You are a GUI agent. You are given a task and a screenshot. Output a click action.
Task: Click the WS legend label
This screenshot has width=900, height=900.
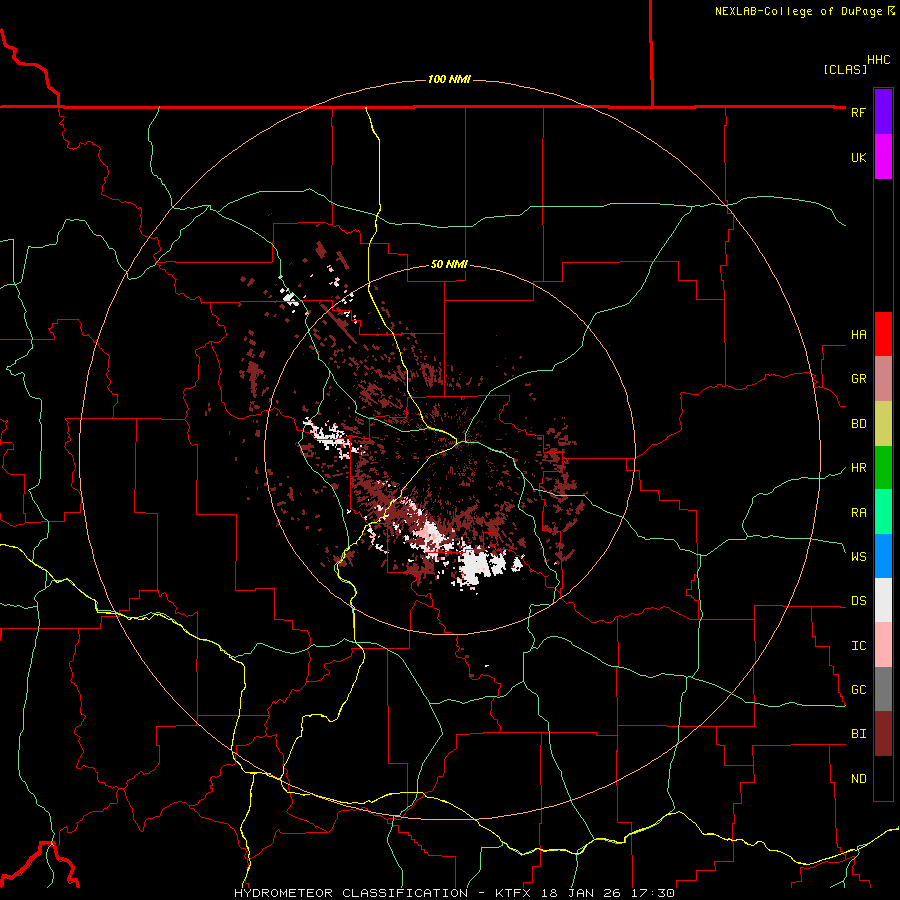pyautogui.click(x=858, y=557)
